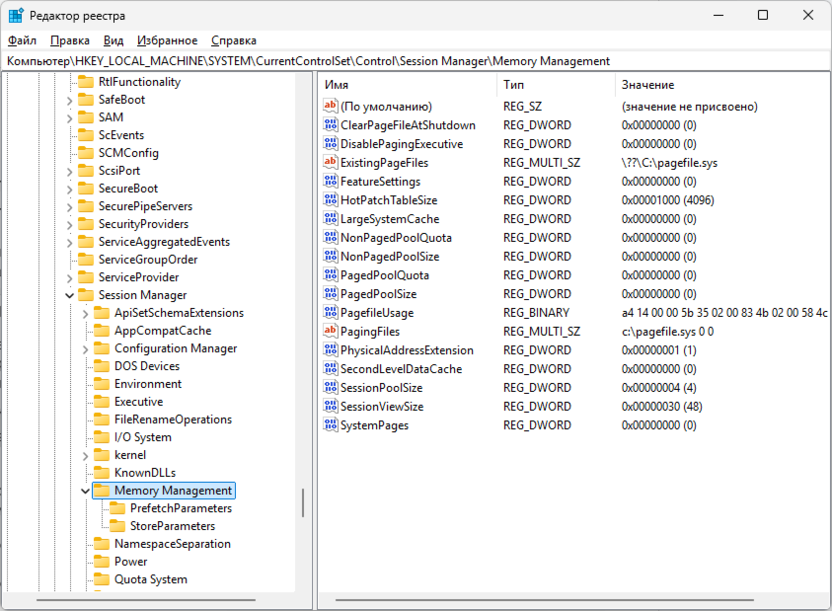832x611 pixels.
Task: Expand the SecurePipeServers key
Action: (70, 207)
